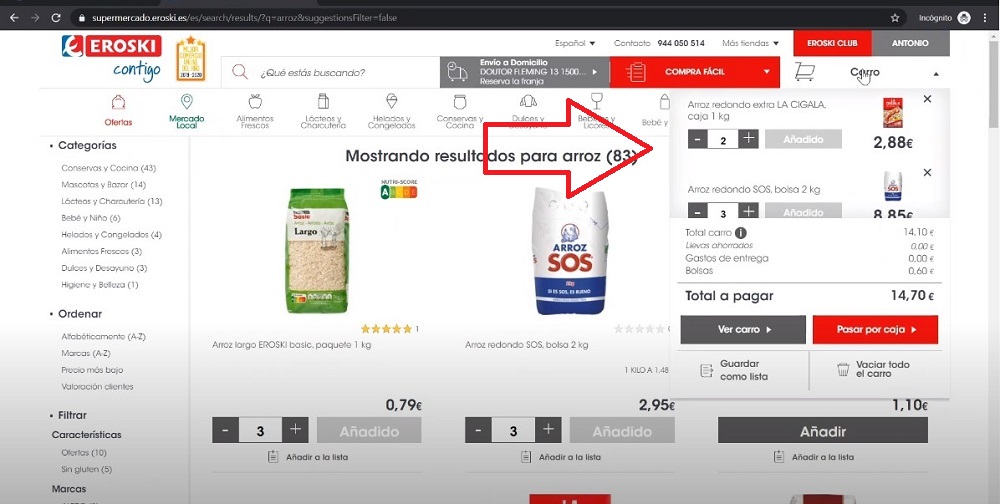Screen dimensions: 1000x504
Task: Click the ¿Qué estás buscando? search field
Action: (x=330, y=72)
